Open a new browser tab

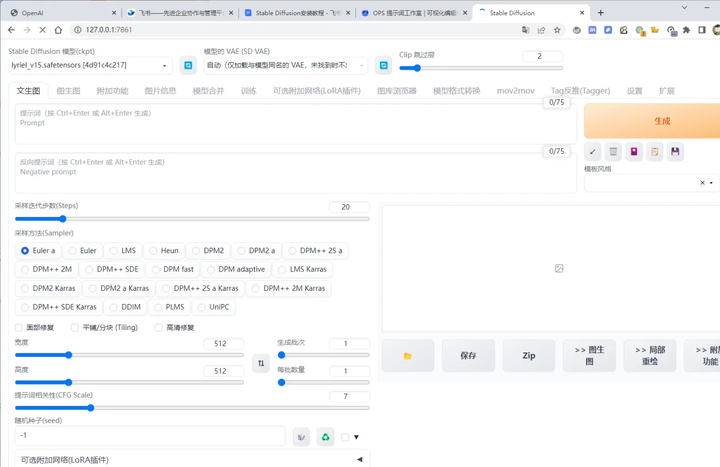coord(601,13)
